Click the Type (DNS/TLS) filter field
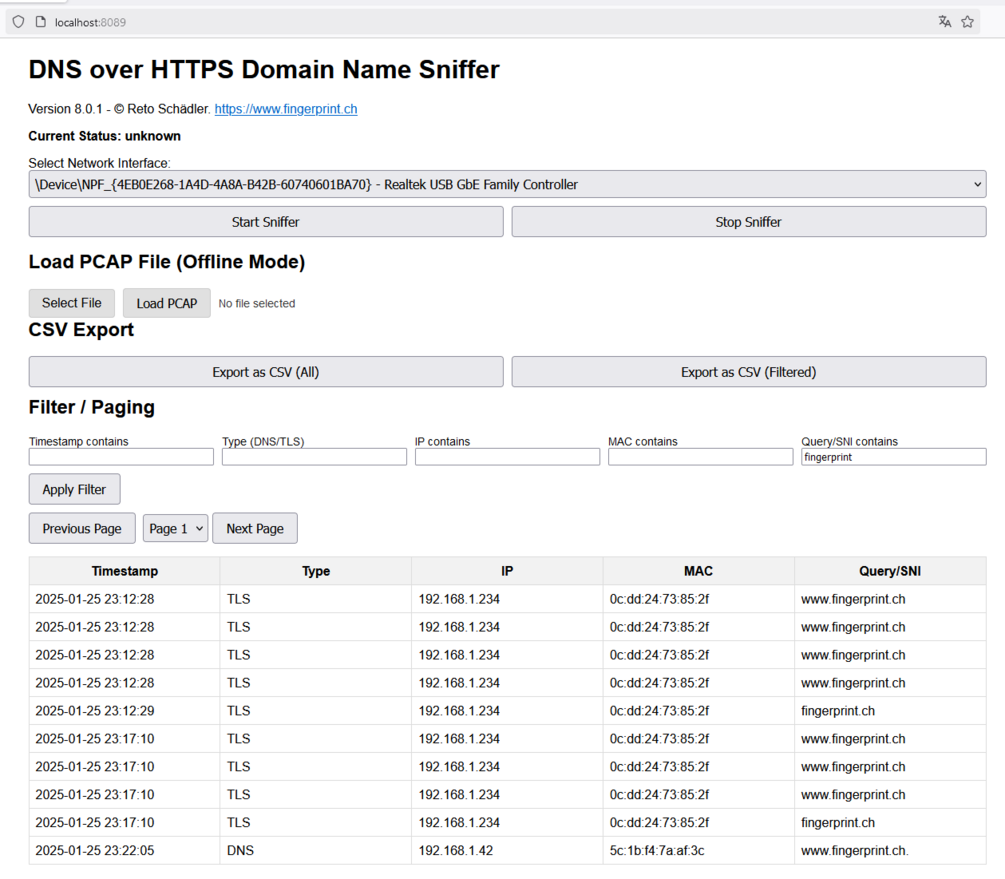The height and width of the screenshot is (879, 1005). coord(314,456)
